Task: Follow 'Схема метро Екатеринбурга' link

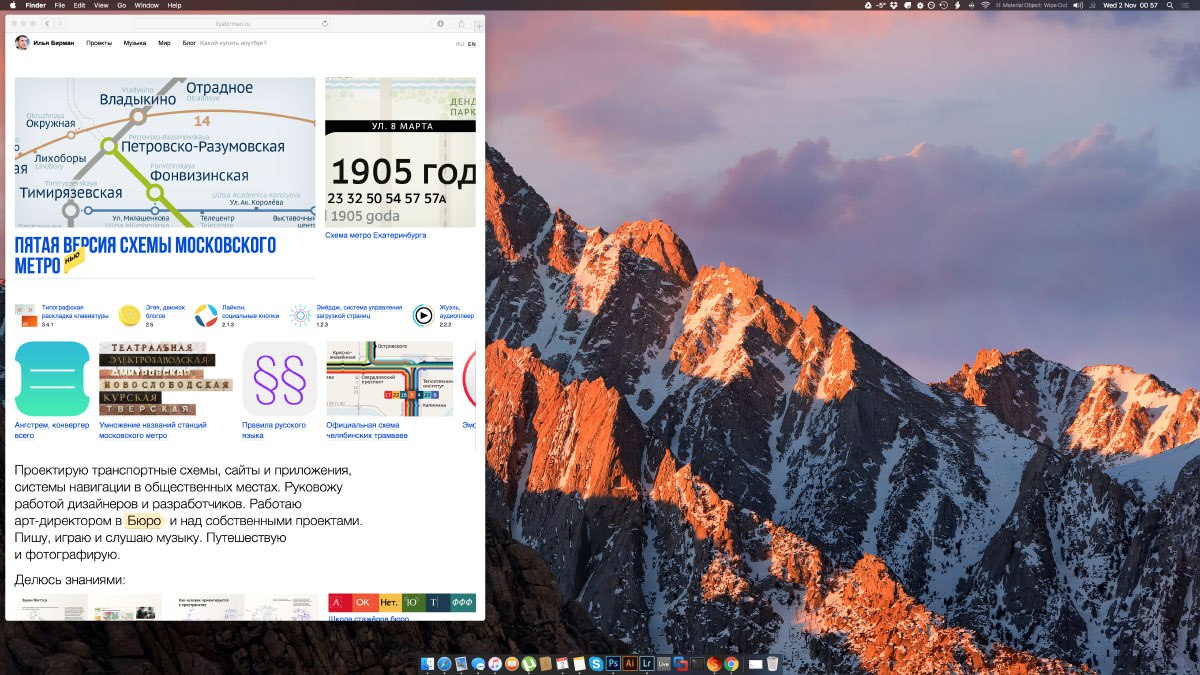Action: pos(376,235)
